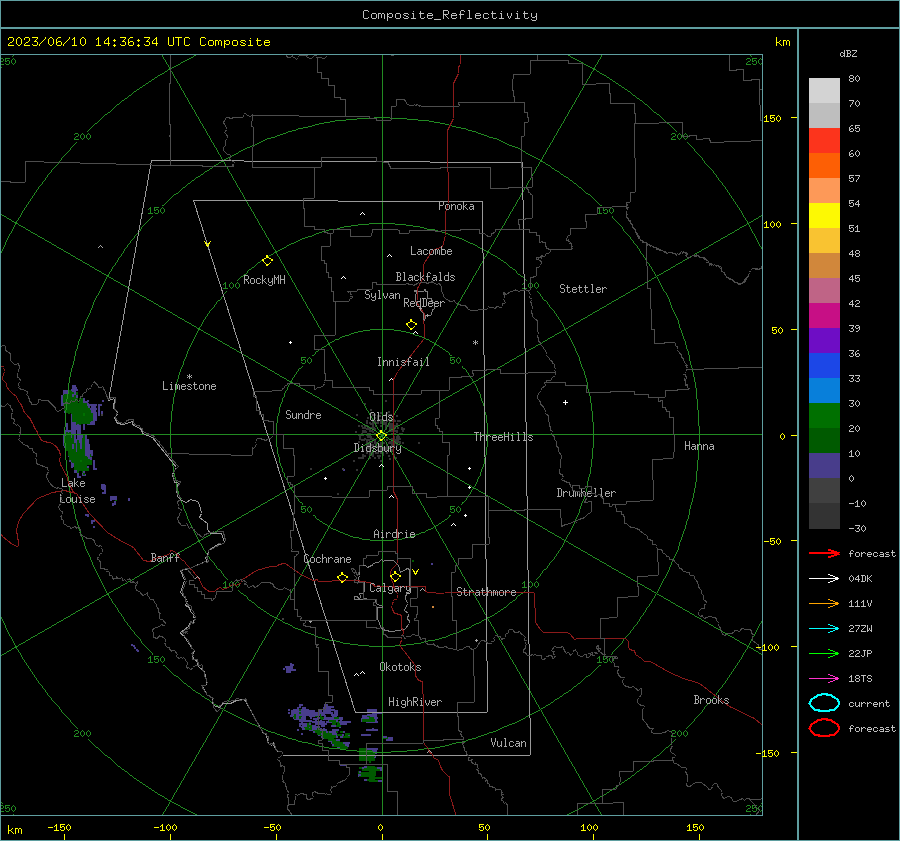The height and width of the screenshot is (841, 900).
Task: Select the bright green 30-20 dBZ swatch
Action: (824, 416)
